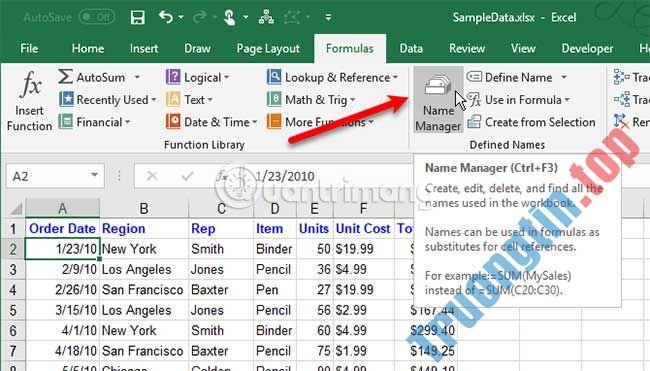This screenshot has width=650, height=371.
Task: Click cell with 2/26/10 San Francisco row date
Action: point(62,290)
